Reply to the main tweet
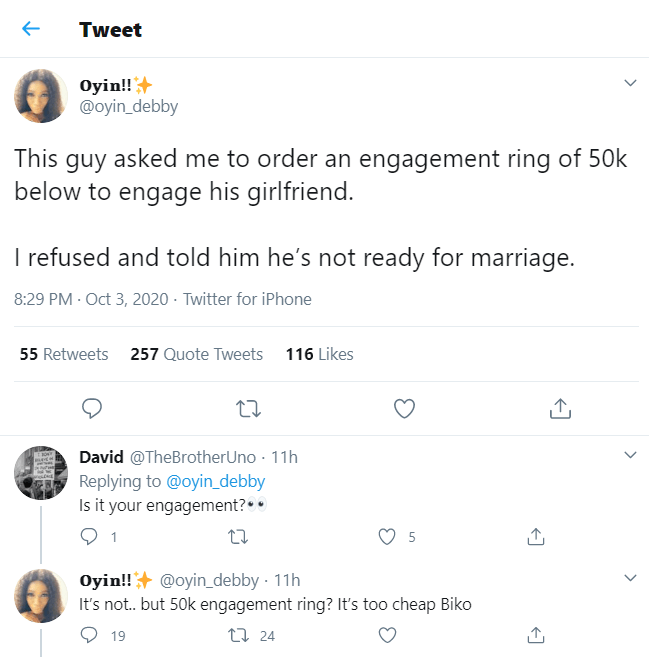 coord(92,408)
